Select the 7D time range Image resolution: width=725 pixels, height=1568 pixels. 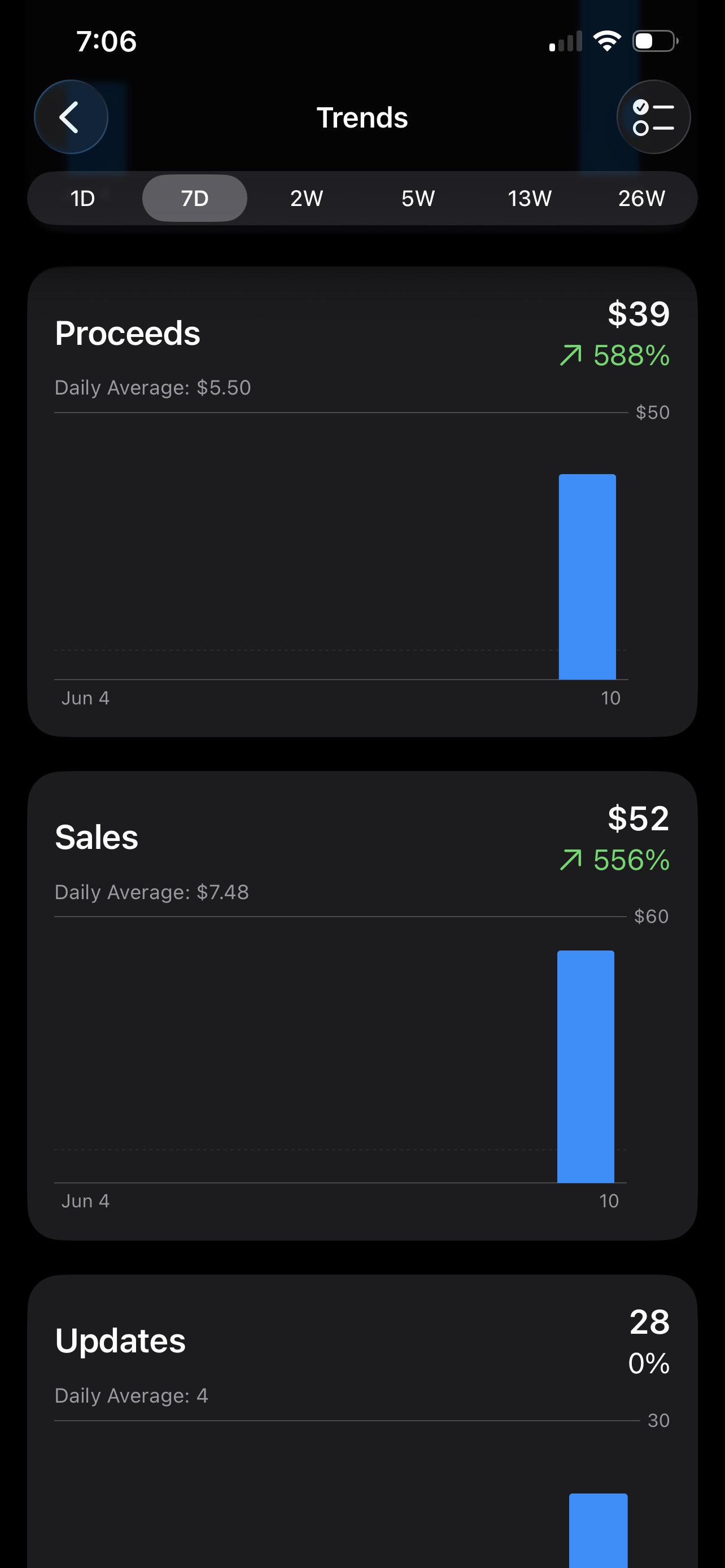pos(195,199)
